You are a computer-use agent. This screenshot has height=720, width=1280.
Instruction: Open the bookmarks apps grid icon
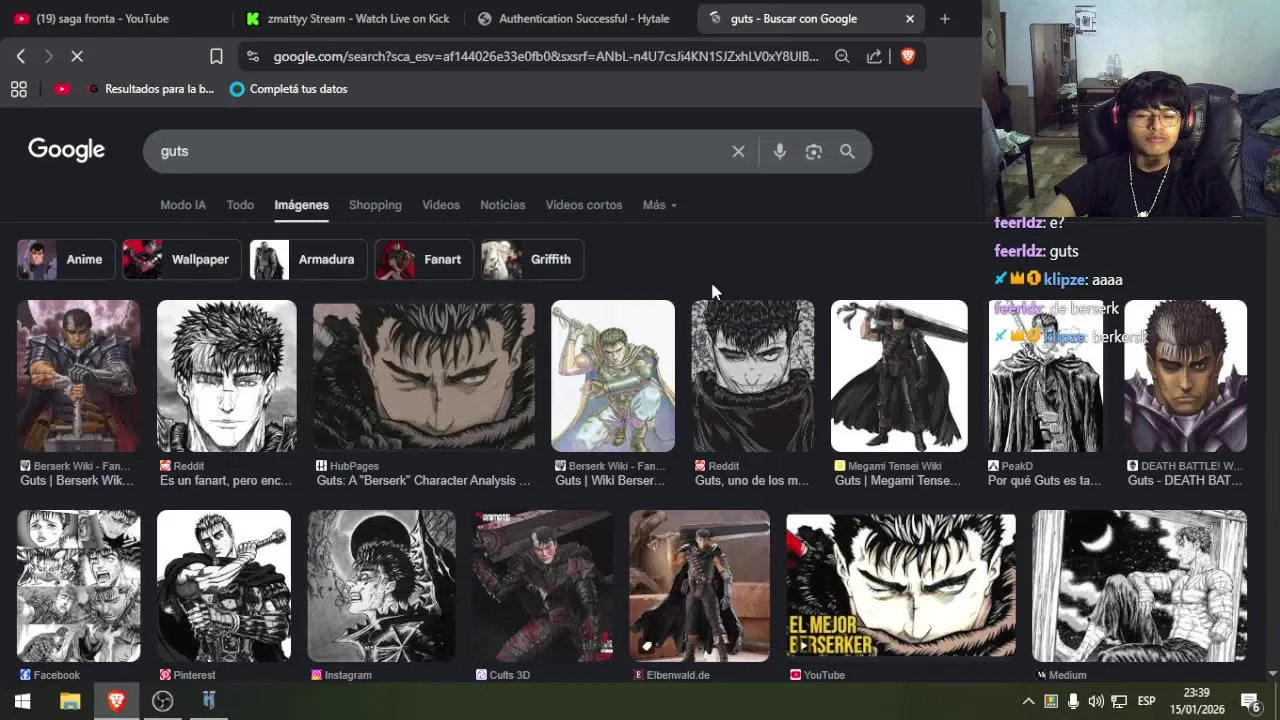tap(18, 89)
